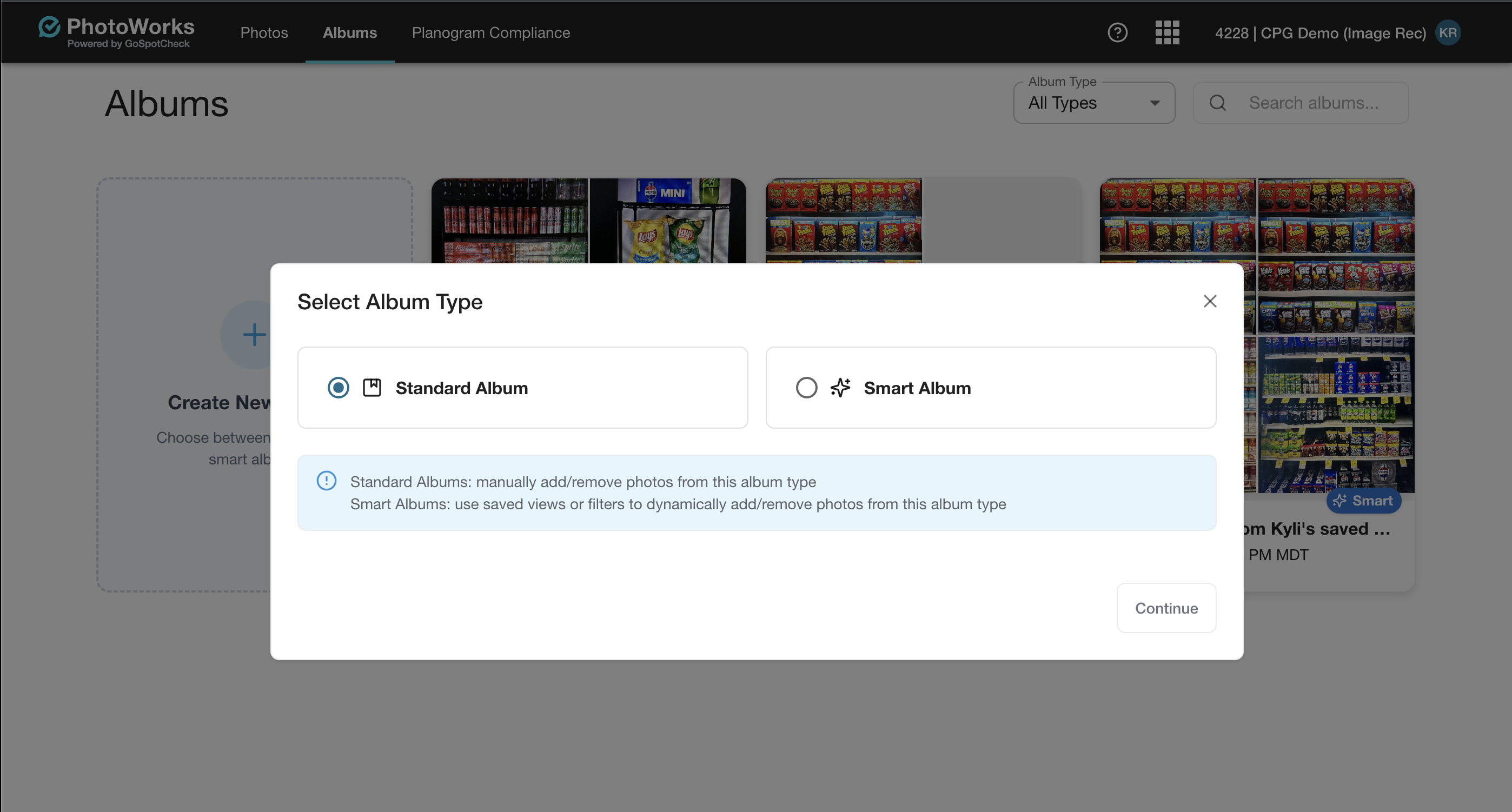Focus the Search albums field

point(1301,103)
